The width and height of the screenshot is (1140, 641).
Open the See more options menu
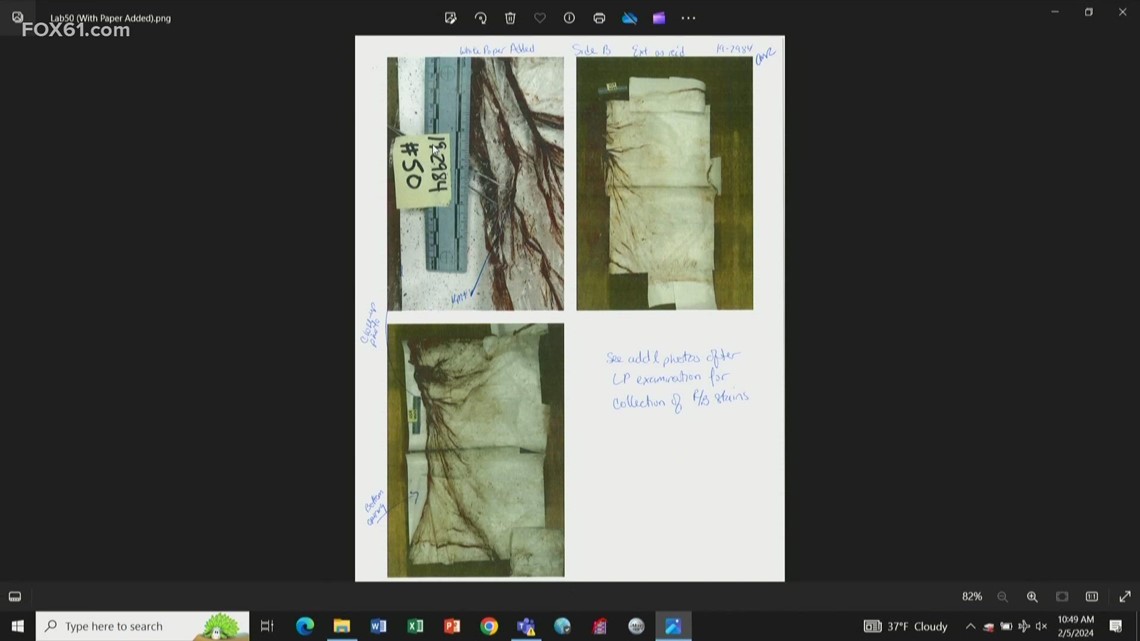688,17
